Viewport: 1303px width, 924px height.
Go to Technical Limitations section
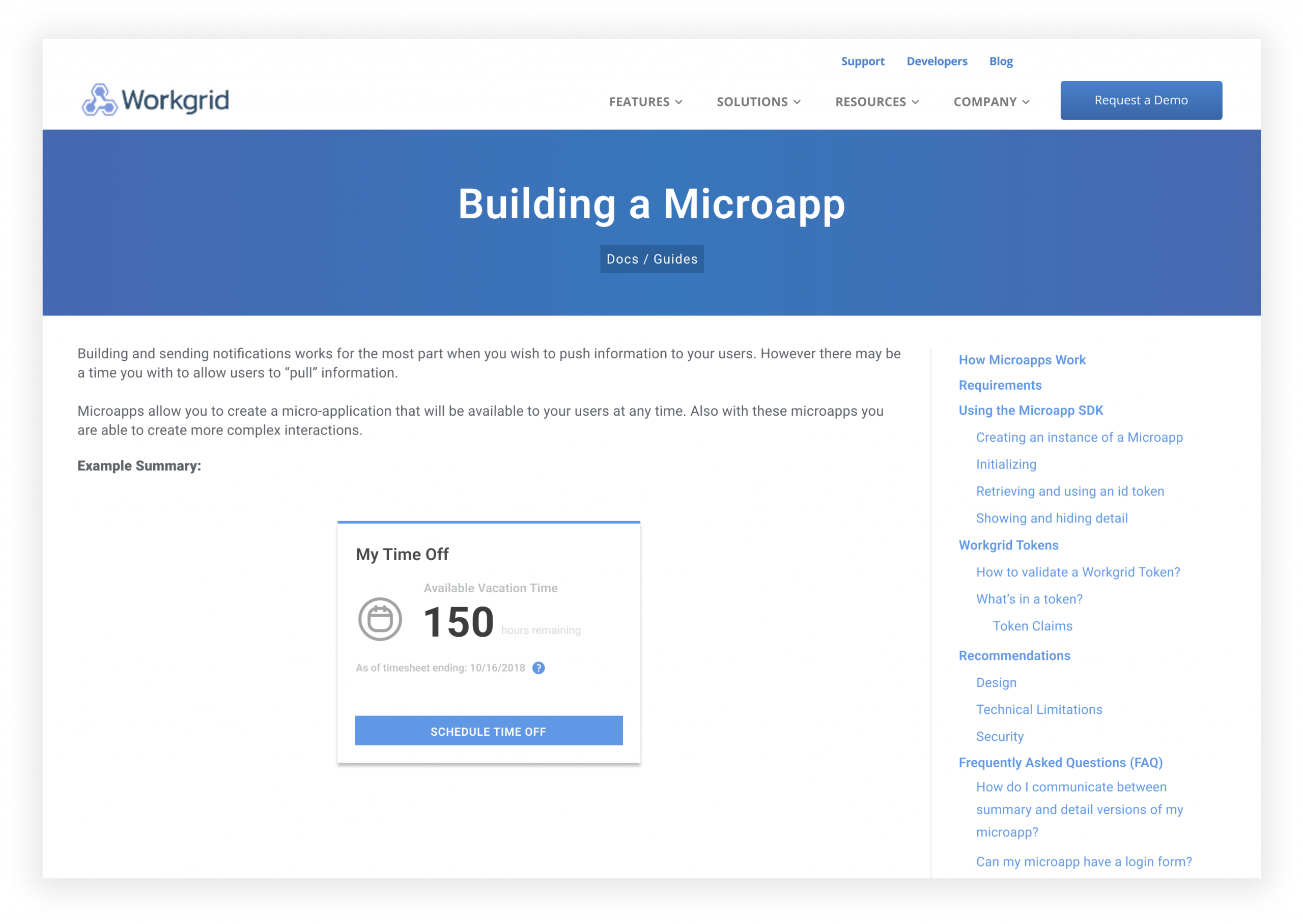tap(1039, 709)
